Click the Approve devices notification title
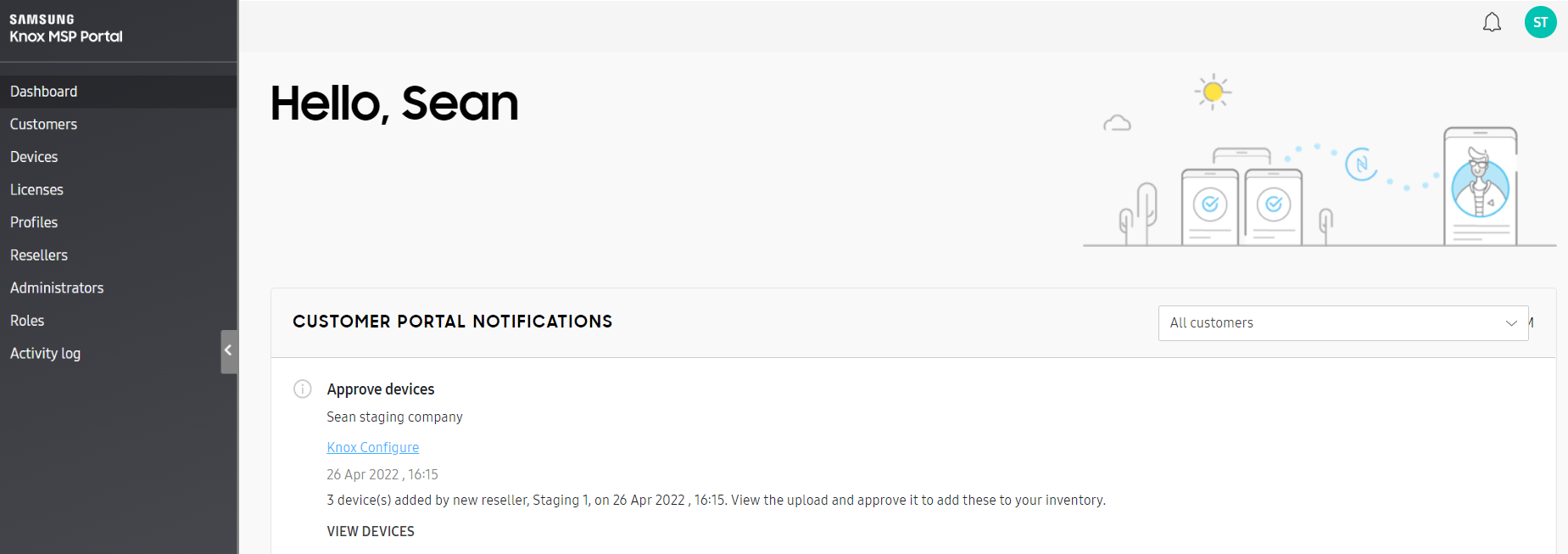Viewport: 1568px width, 554px height. 381,389
